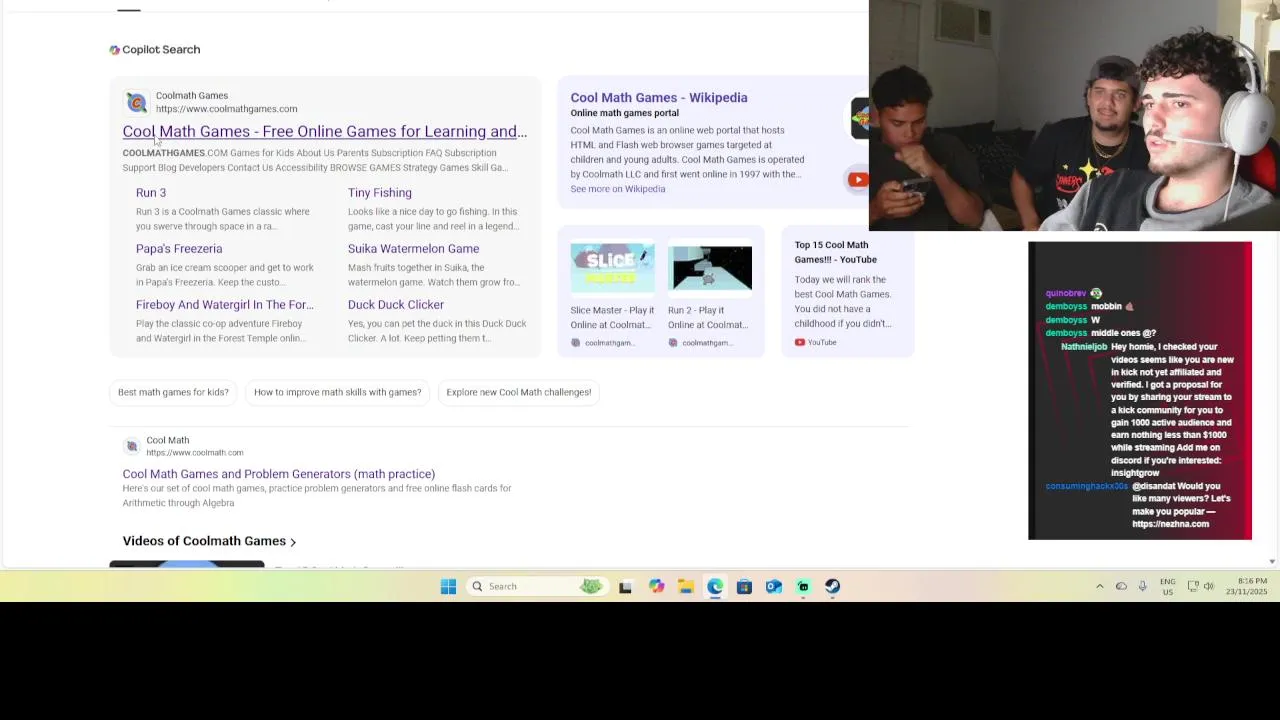Click the https://www.coolmath.com URL text
Image resolution: width=1280 pixels, height=720 pixels.
point(194,453)
